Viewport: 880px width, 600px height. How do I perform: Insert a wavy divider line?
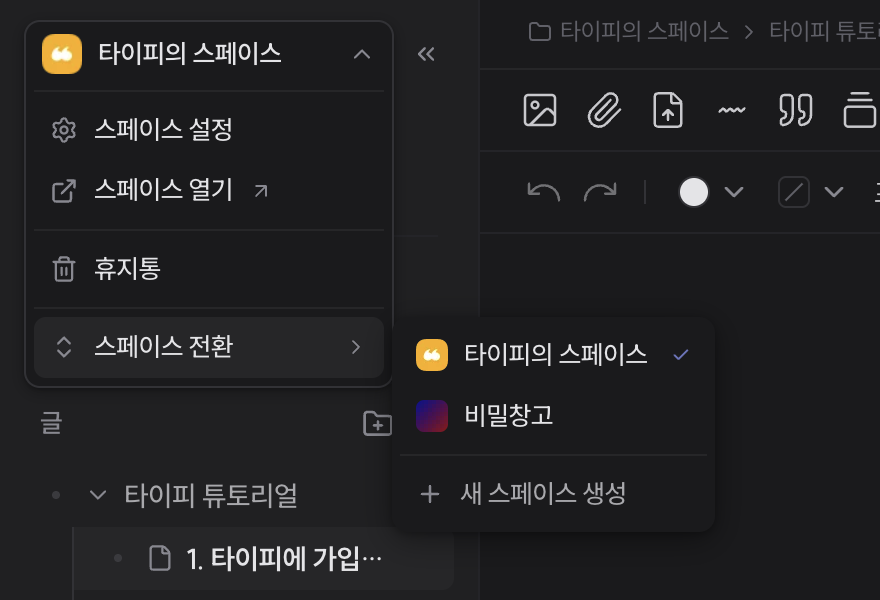732,110
